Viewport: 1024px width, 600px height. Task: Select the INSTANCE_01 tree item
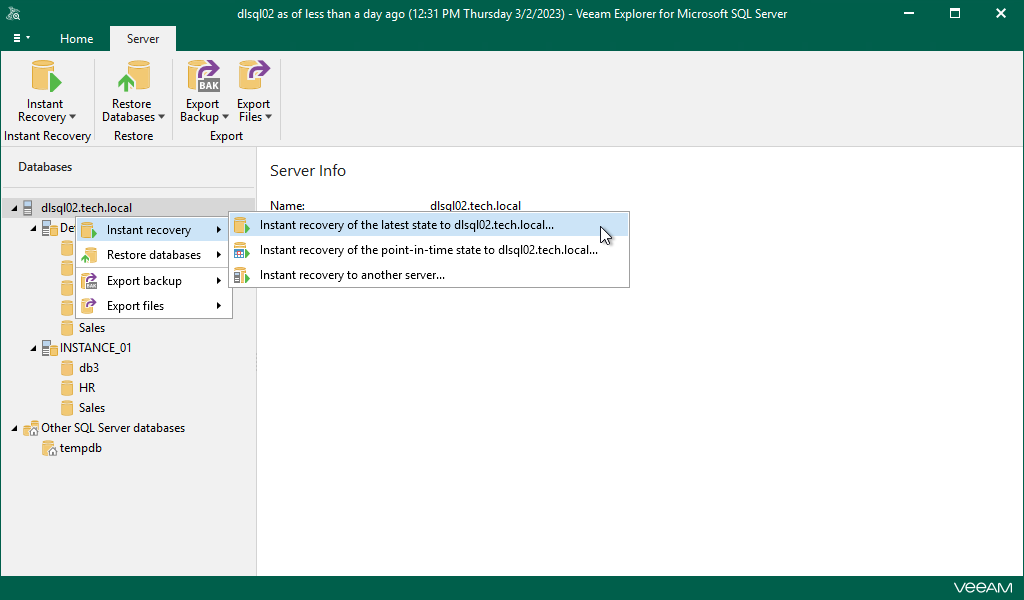(95, 348)
